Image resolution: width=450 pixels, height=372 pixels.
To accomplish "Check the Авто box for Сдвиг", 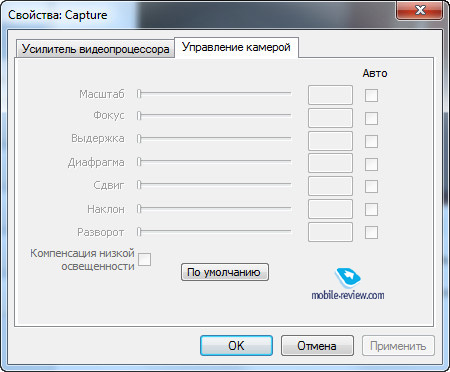I will (371, 187).
